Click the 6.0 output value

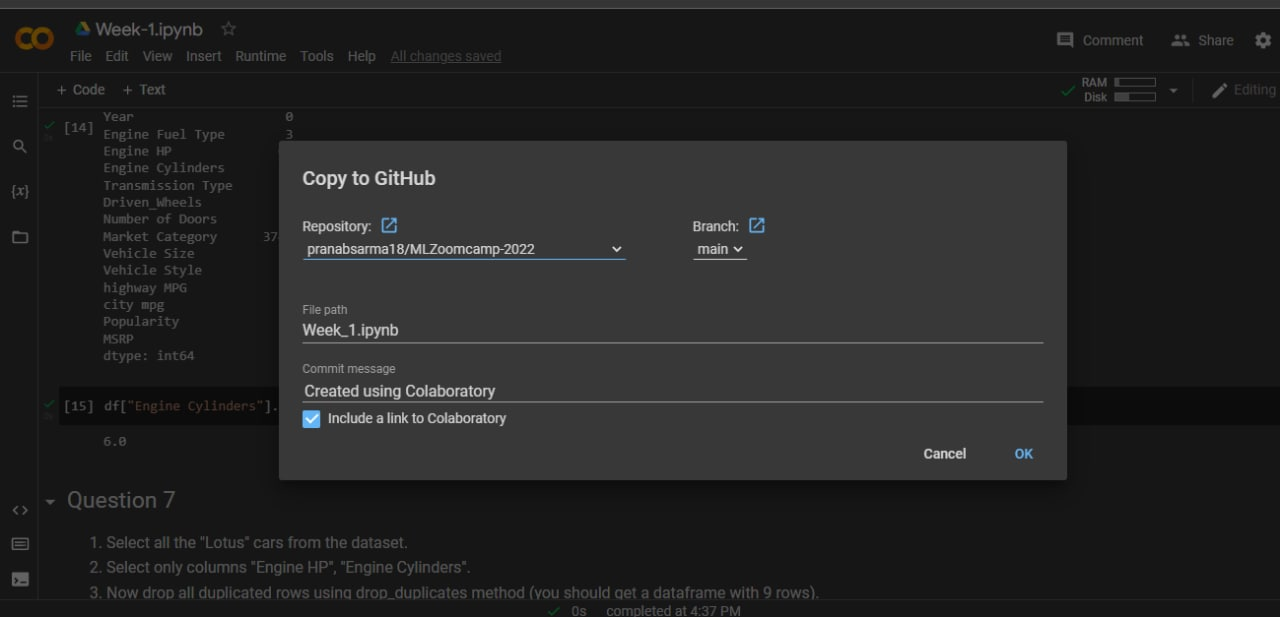[x=115, y=441]
